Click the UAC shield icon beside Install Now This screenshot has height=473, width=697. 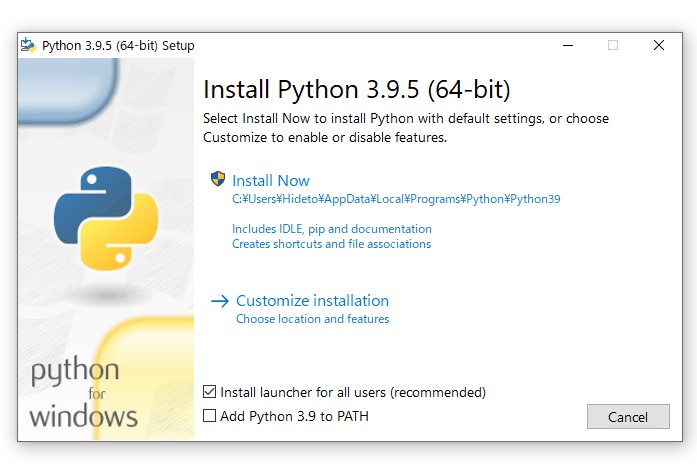218,179
